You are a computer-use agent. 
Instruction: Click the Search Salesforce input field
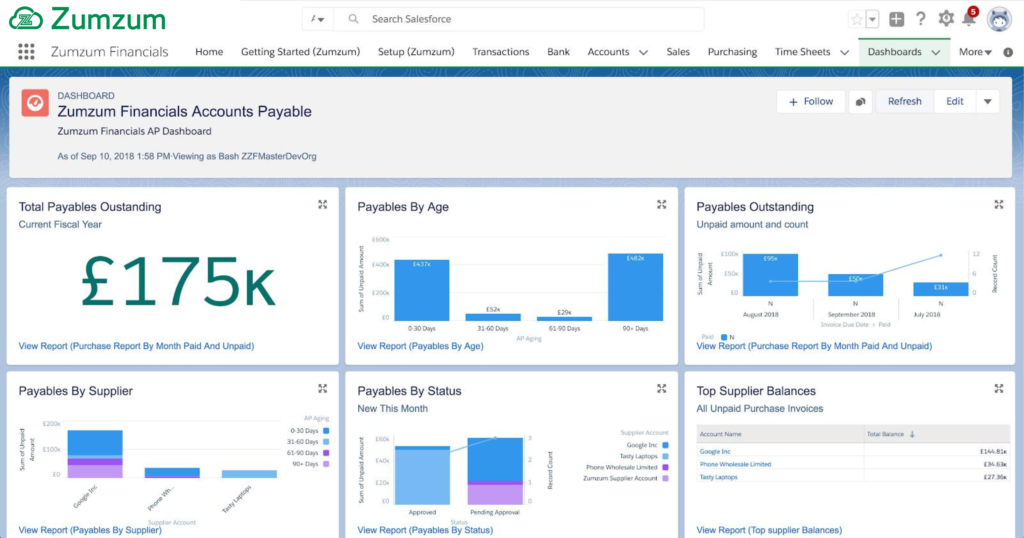coord(519,19)
